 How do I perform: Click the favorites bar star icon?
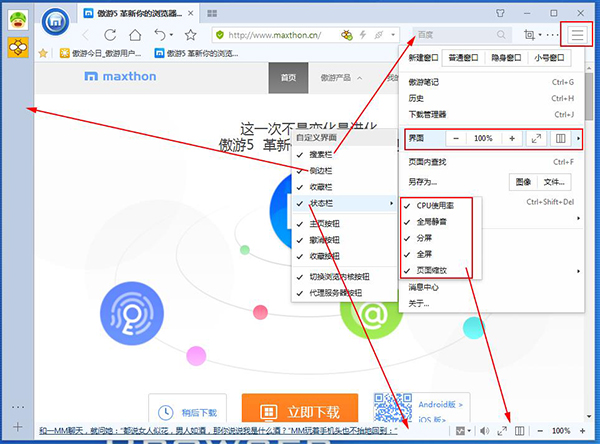43,53
